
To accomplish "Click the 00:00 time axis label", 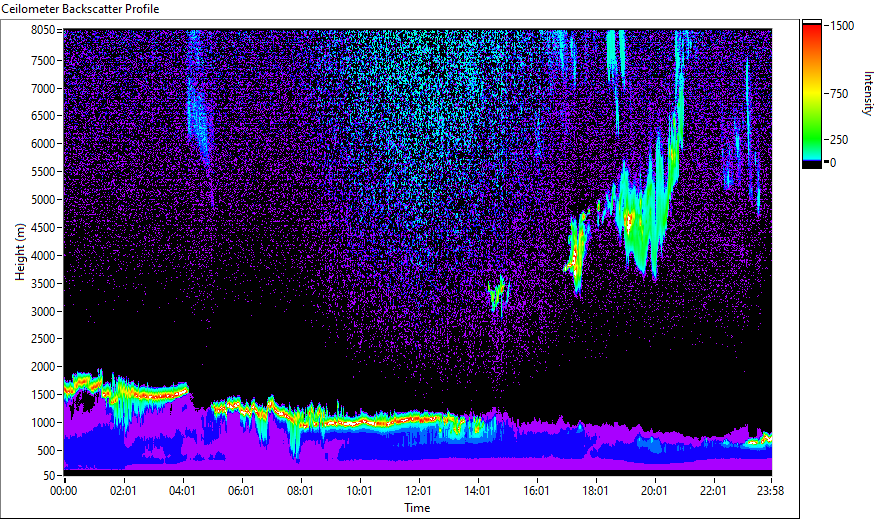I will point(64,491).
